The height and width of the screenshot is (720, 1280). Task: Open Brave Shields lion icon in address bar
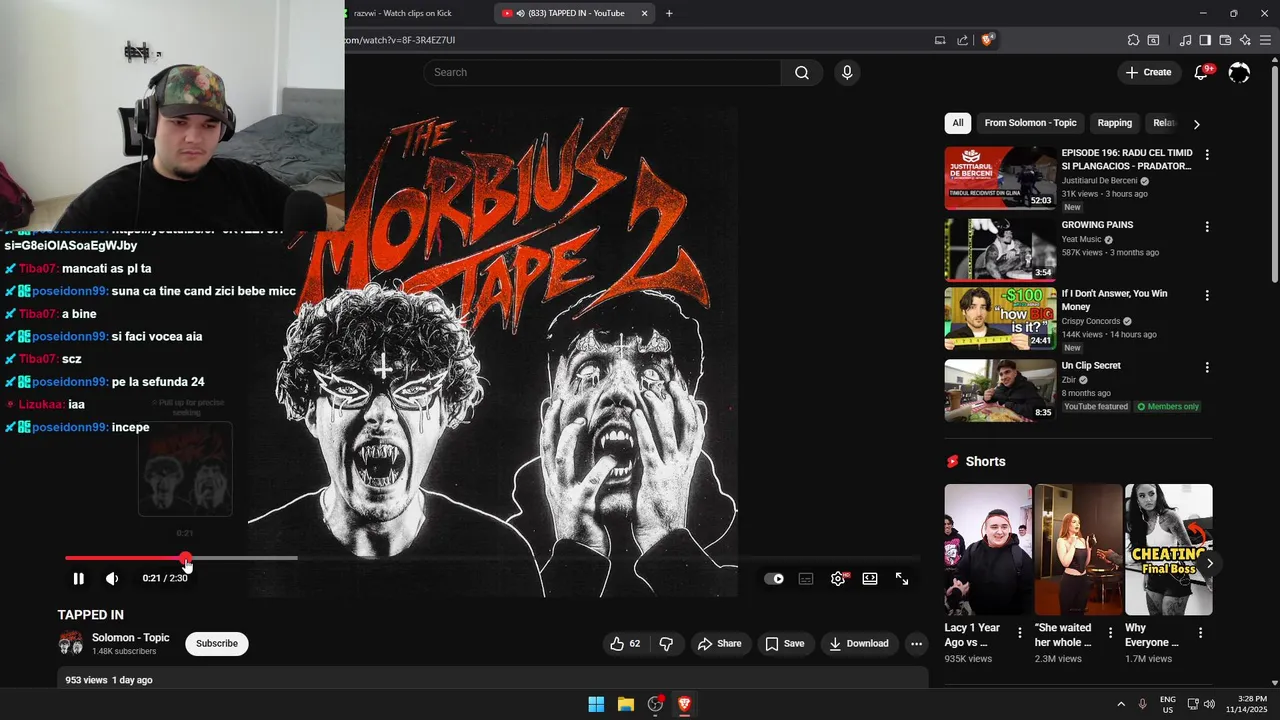(x=987, y=40)
